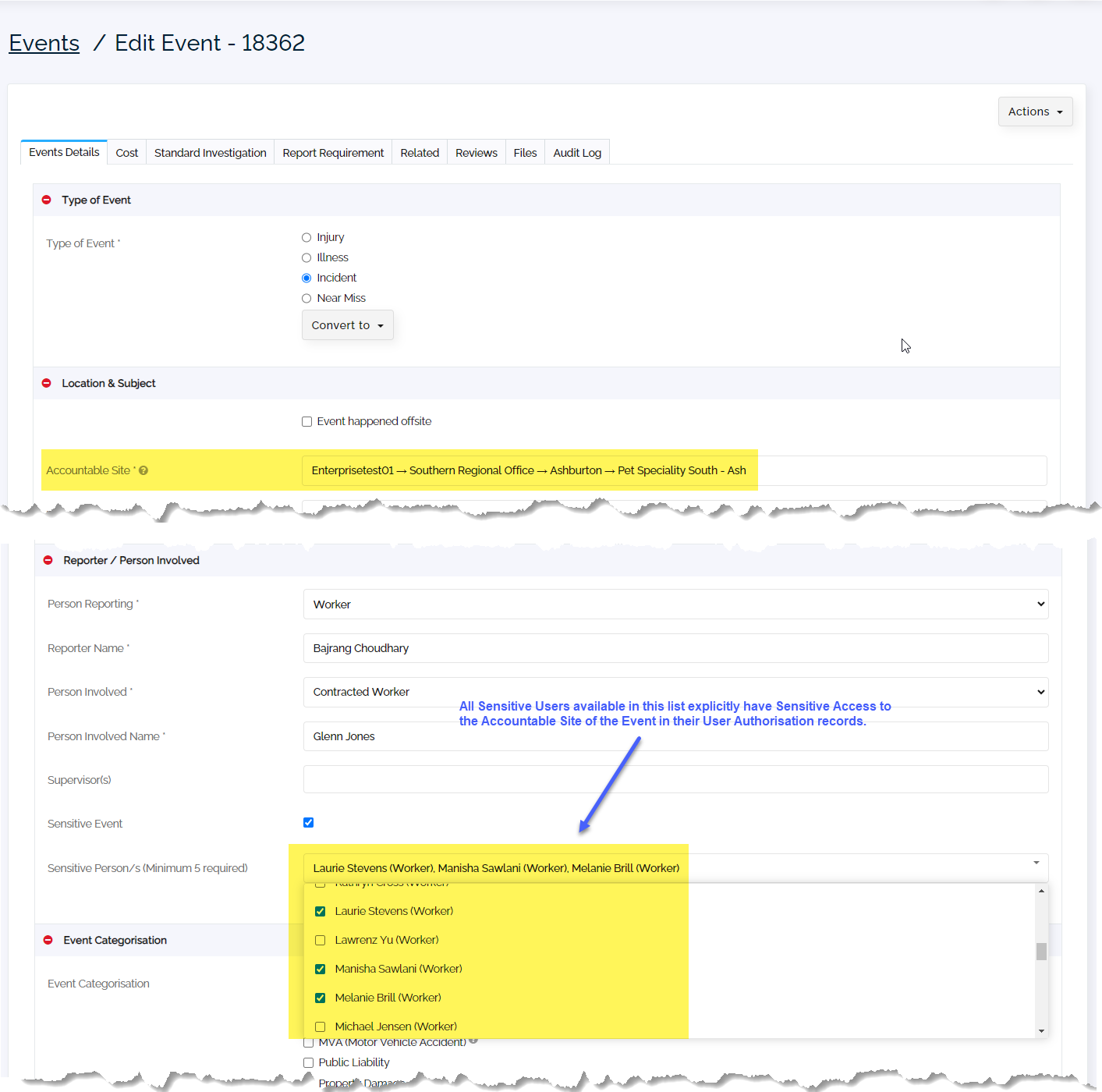This screenshot has height=1092, width=1102.
Task: Tick the Public Liability checkbox
Action: click(309, 1063)
